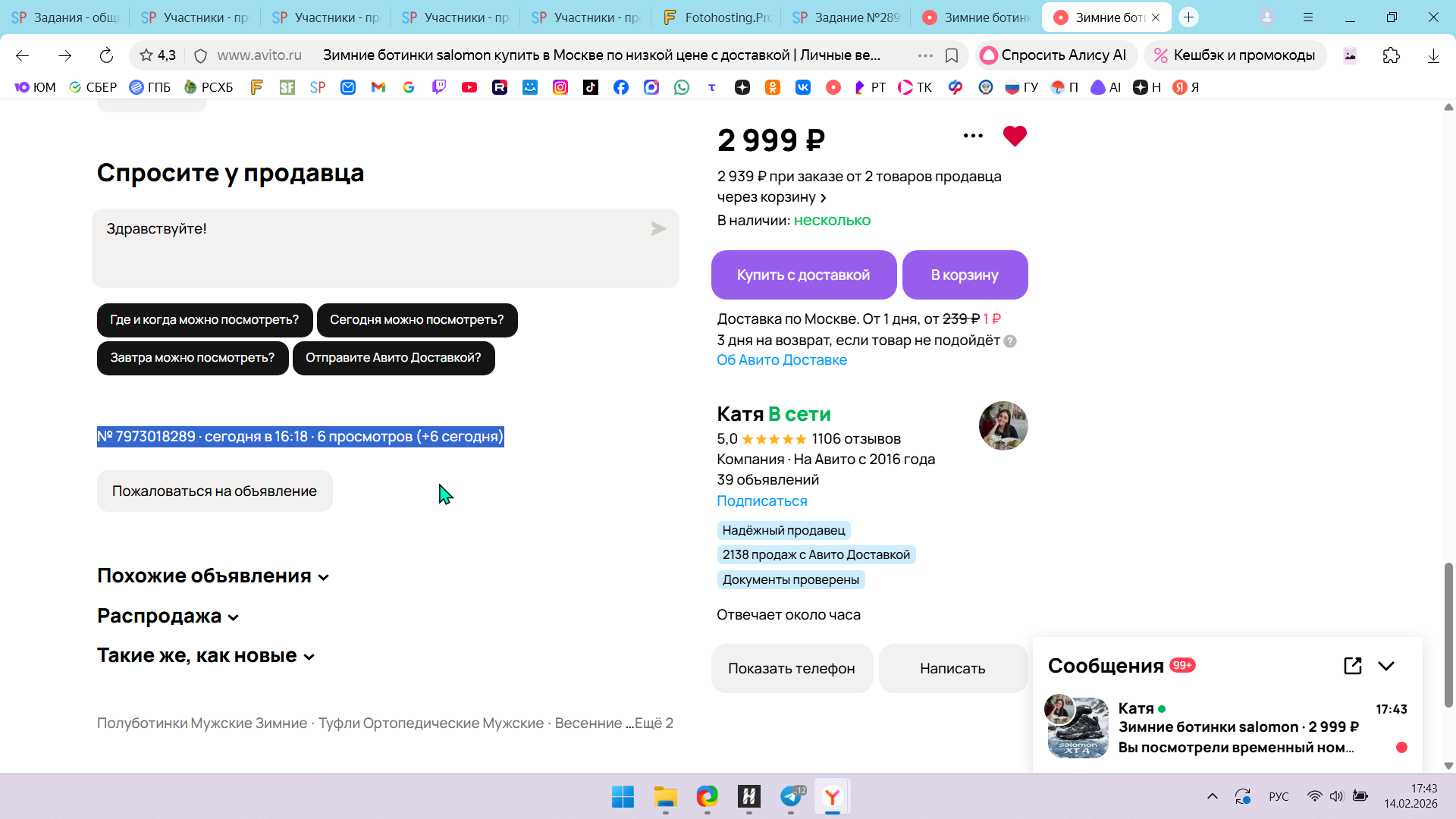Open browser extensions puzzle icon

1391,55
